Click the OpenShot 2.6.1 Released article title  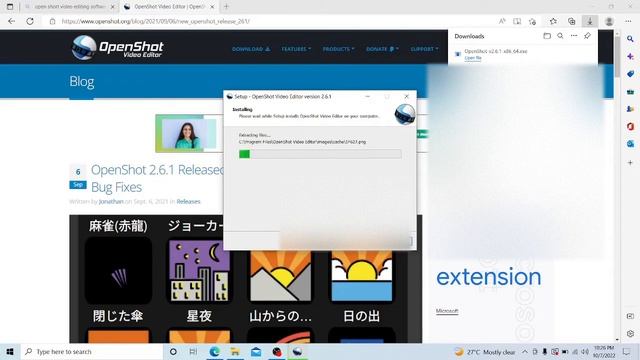click(157, 178)
